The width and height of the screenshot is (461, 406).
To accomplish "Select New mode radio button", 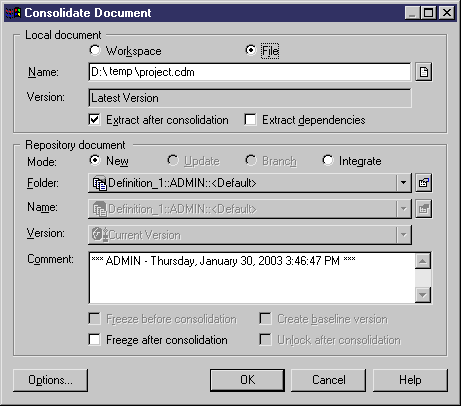I will coord(95,161).
